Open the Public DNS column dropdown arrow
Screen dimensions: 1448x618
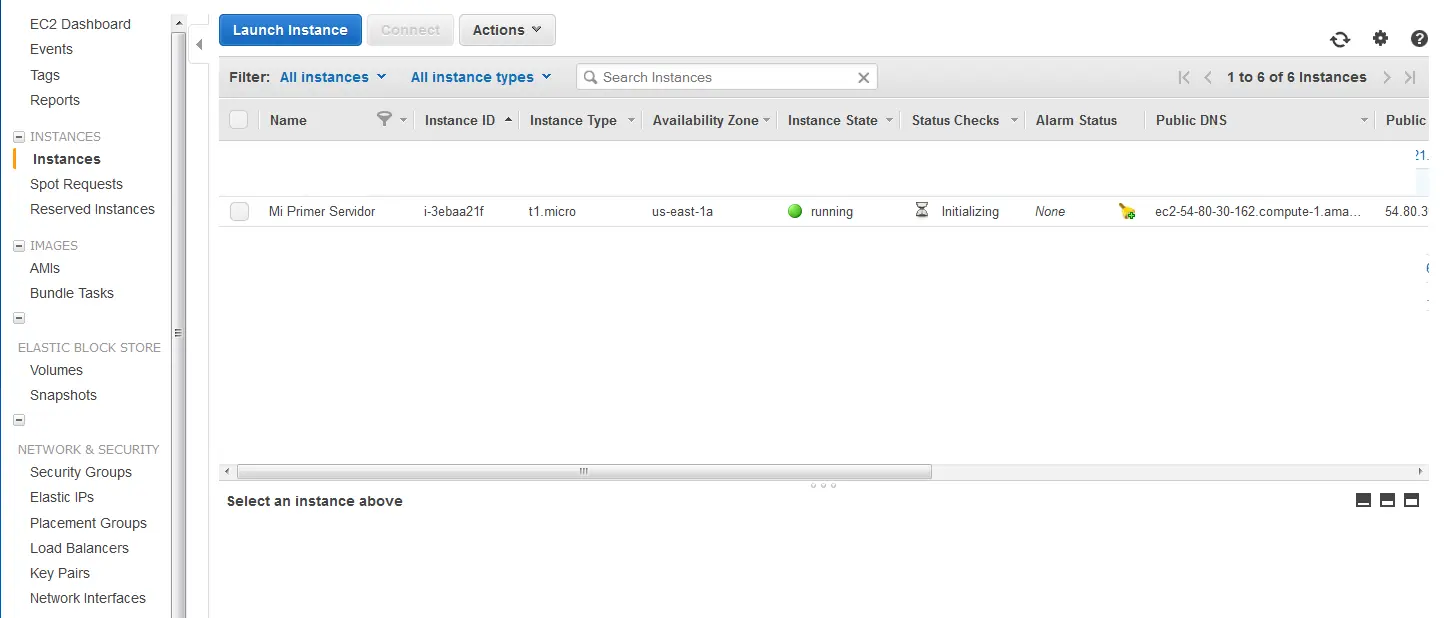[1364, 120]
